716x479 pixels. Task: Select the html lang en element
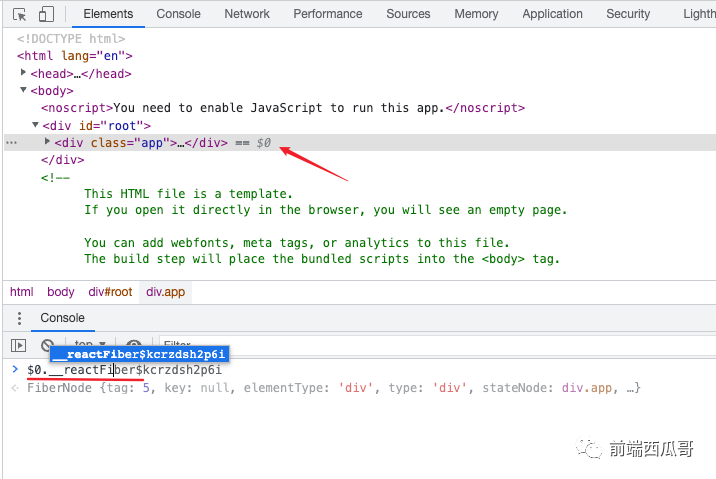coord(74,56)
